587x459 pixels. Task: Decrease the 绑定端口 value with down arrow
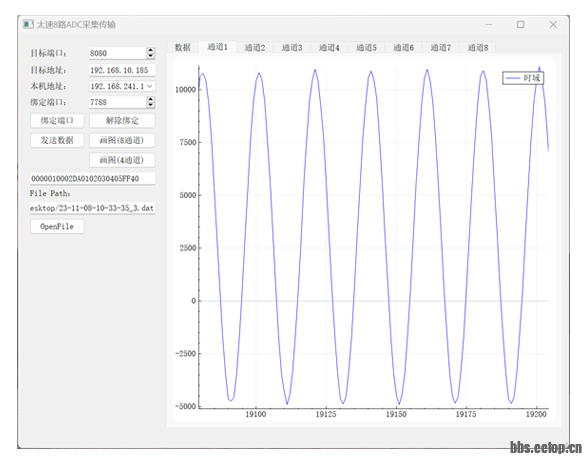[150, 104]
